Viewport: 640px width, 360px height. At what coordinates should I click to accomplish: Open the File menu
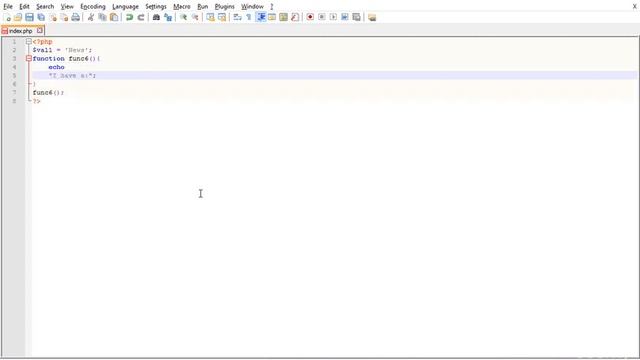(8, 7)
